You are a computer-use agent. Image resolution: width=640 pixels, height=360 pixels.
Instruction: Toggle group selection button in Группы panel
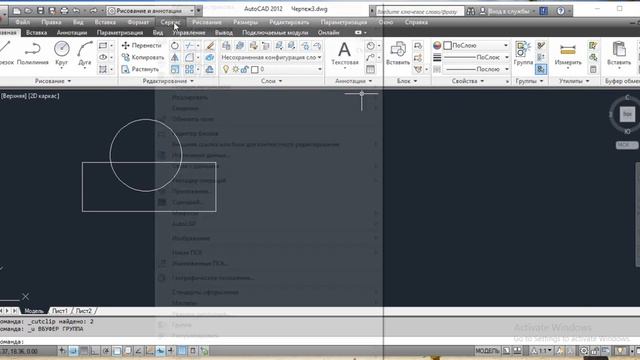tap(541, 69)
